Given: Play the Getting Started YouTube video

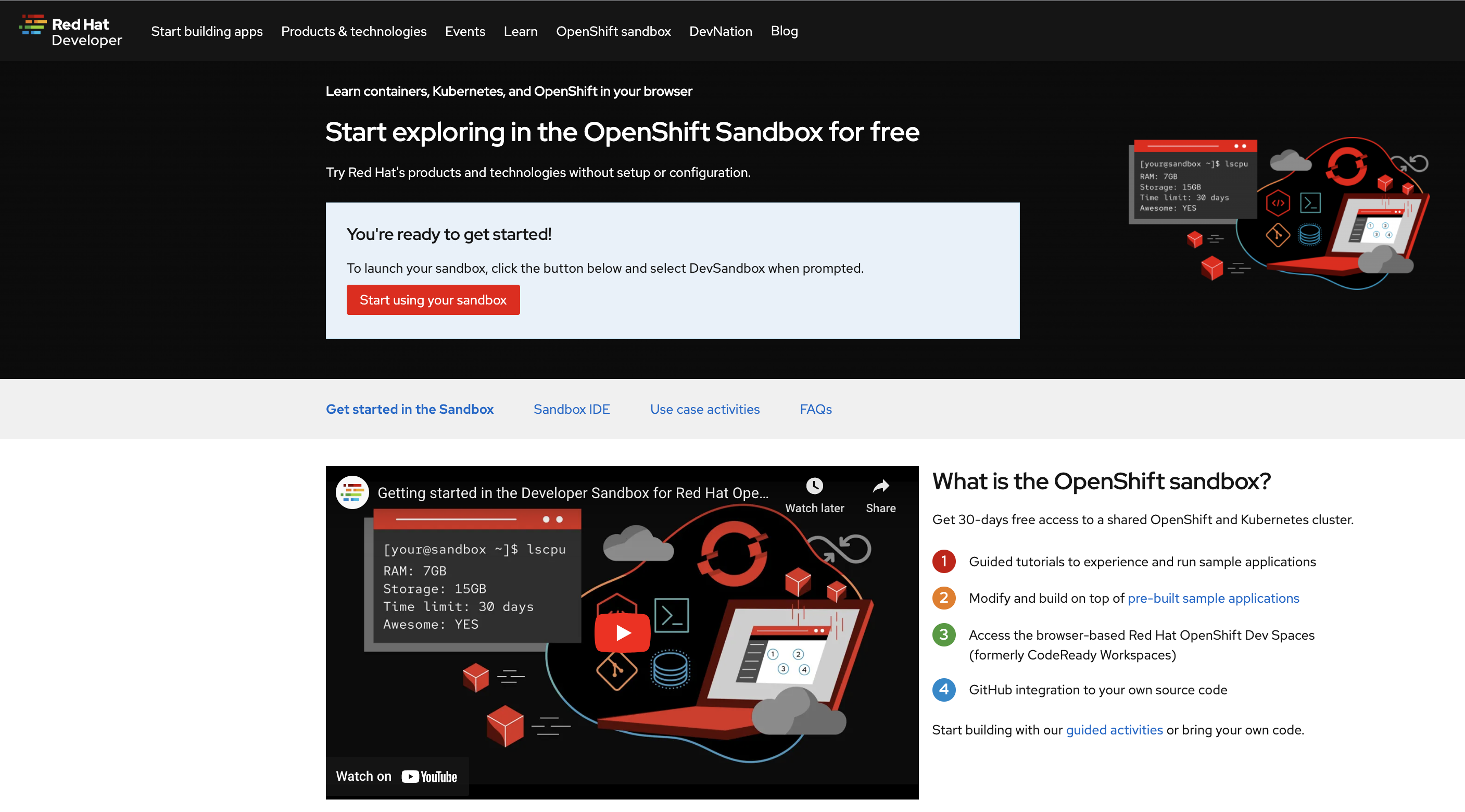Looking at the screenshot, I should pyautogui.click(x=622, y=632).
